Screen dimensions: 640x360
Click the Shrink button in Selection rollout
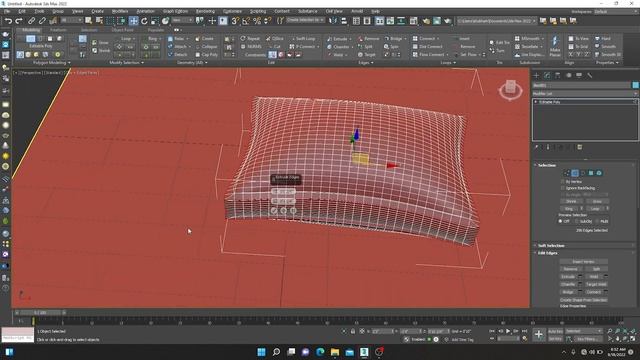[x=571, y=201]
